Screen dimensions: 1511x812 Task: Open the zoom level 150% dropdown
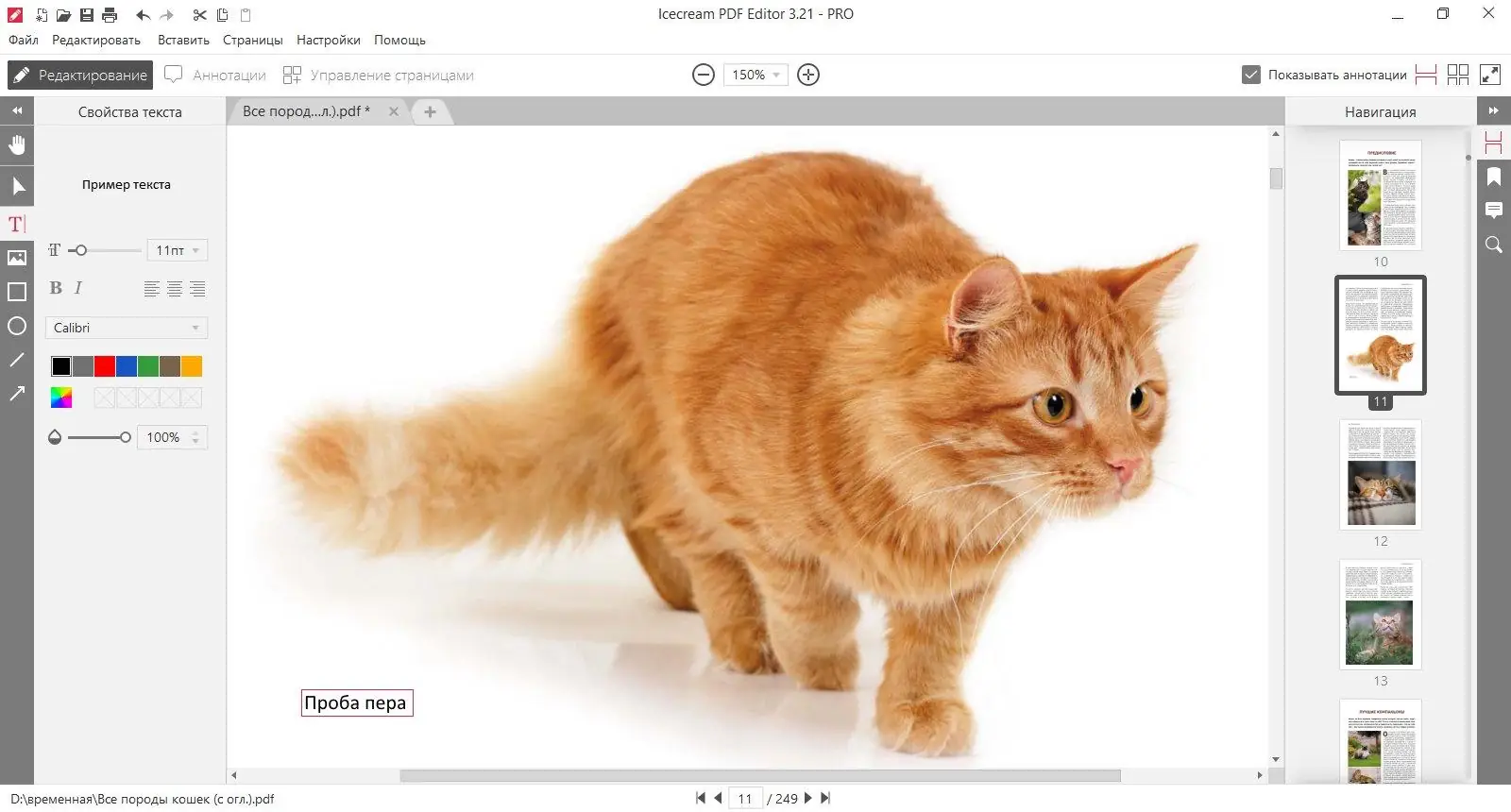755,75
